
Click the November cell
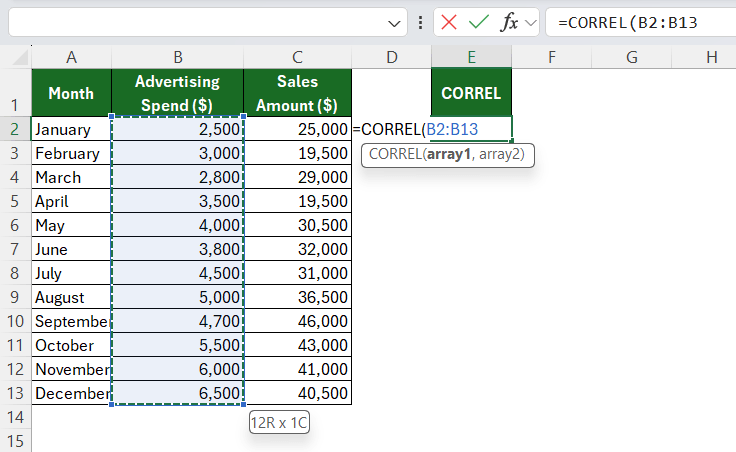pos(71,369)
